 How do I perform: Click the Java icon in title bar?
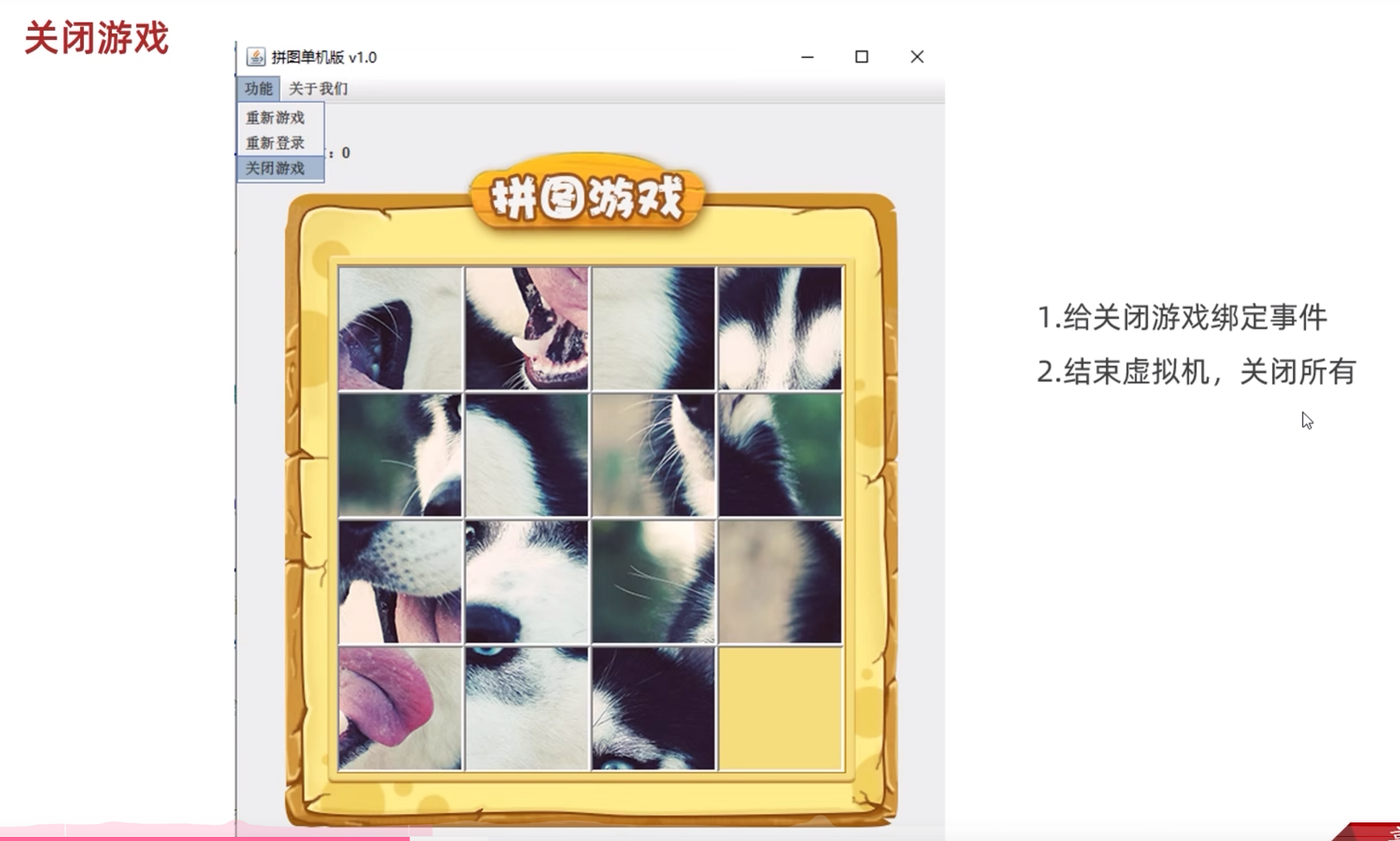tap(256, 57)
